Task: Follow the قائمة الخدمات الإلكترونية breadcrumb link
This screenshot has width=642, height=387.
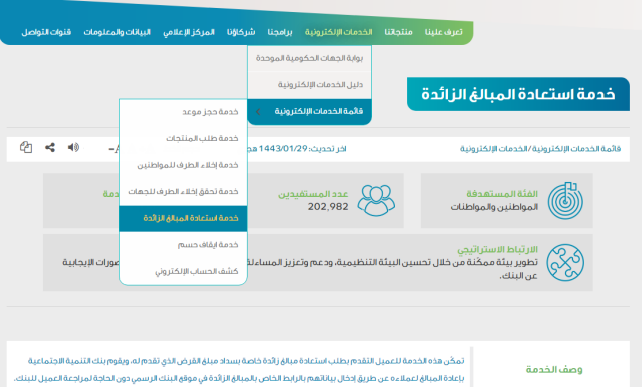Action: pyautogui.click(x=576, y=149)
